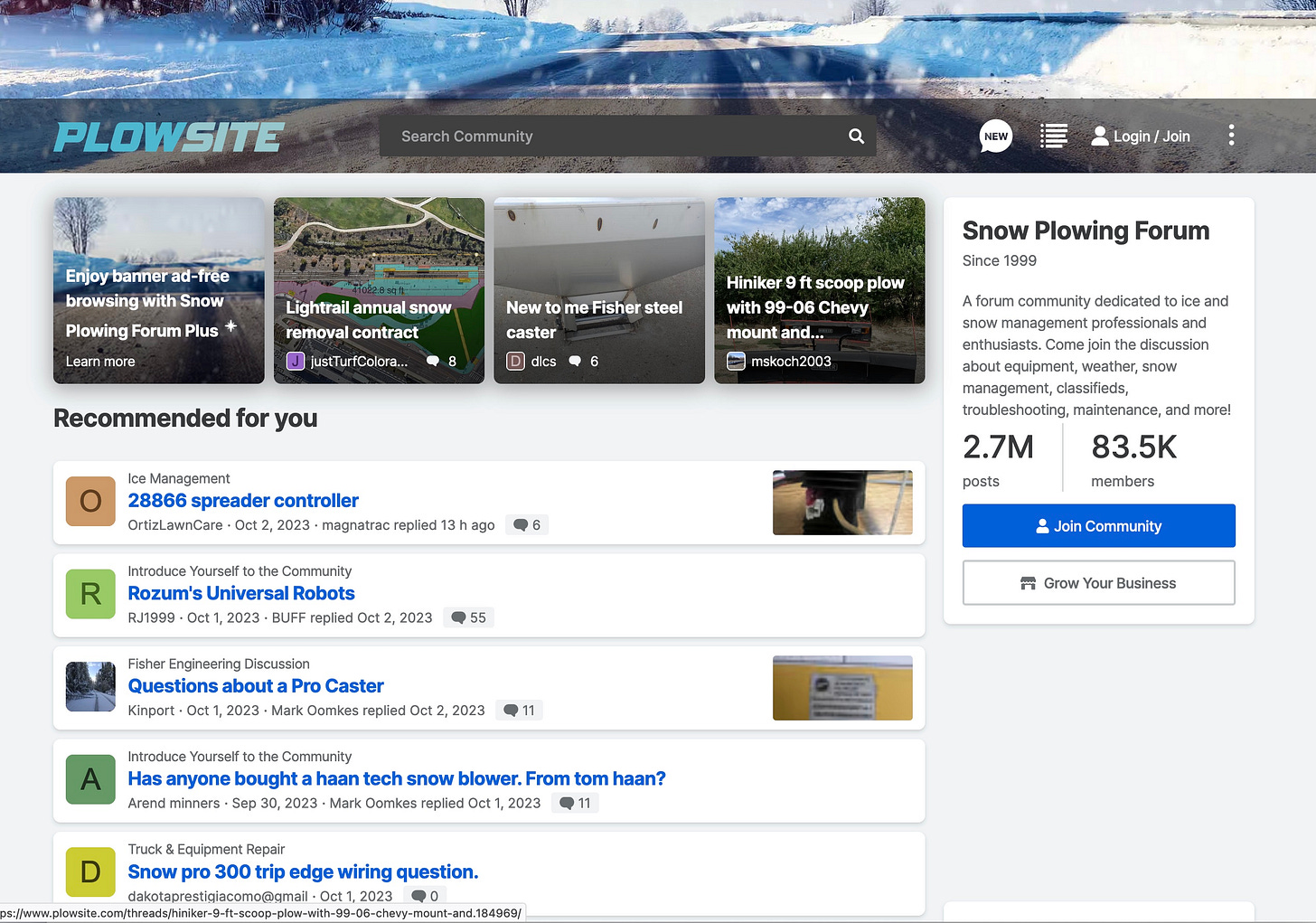This screenshot has width=1316, height=923.
Task: Click Introduce Yourself label above Rozum's thread
Action: pos(240,571)
